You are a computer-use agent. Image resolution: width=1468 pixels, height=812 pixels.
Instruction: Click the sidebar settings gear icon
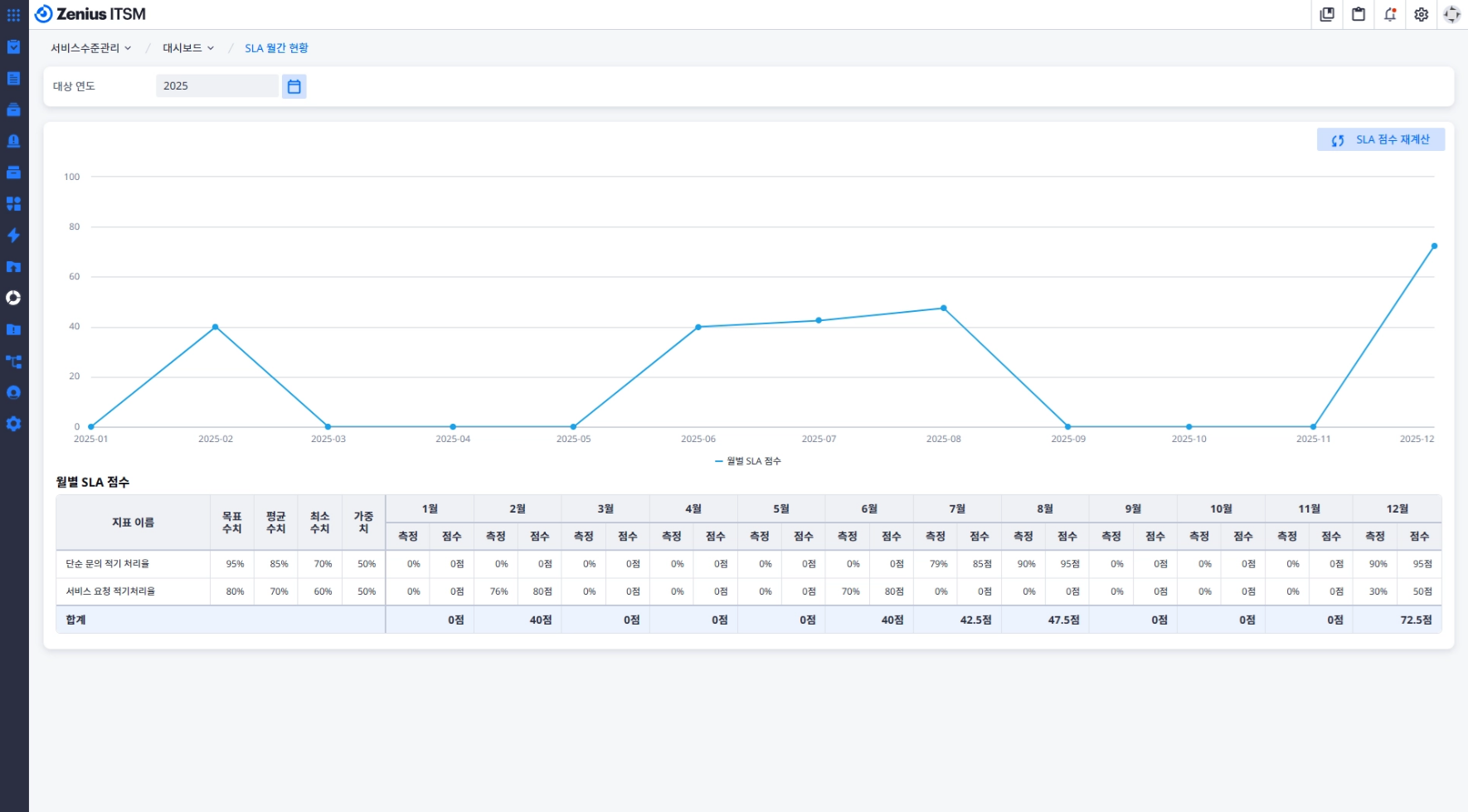[x=13, y=424]
